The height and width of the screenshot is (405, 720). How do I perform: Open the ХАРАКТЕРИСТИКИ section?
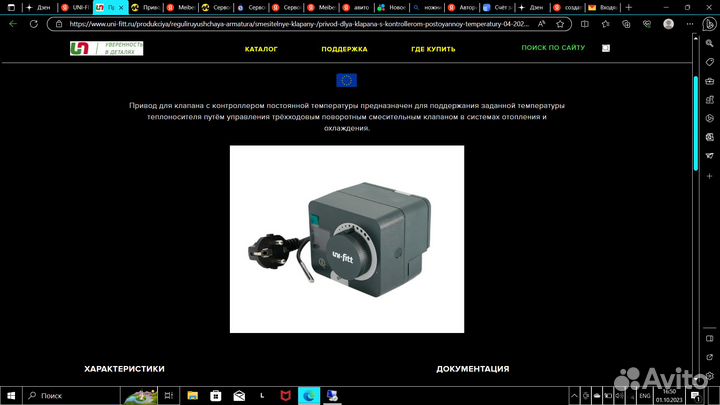click(124, 369)
